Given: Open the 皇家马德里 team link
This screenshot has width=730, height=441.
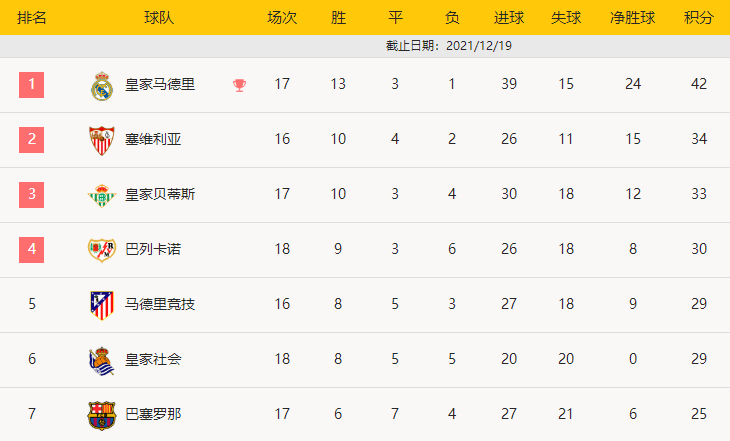Looking at the screenshot, I should point(160,85).
